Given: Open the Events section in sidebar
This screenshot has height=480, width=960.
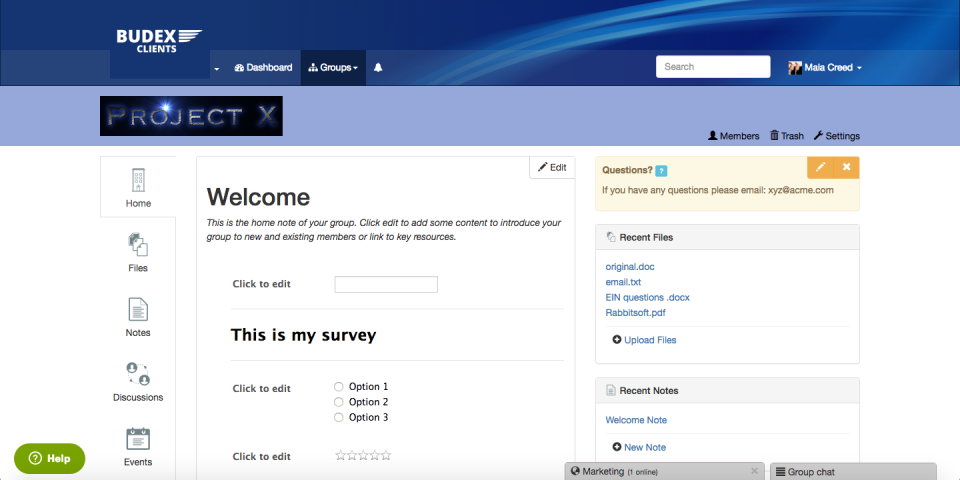Looking at the screenshot, I should [138, 447].
